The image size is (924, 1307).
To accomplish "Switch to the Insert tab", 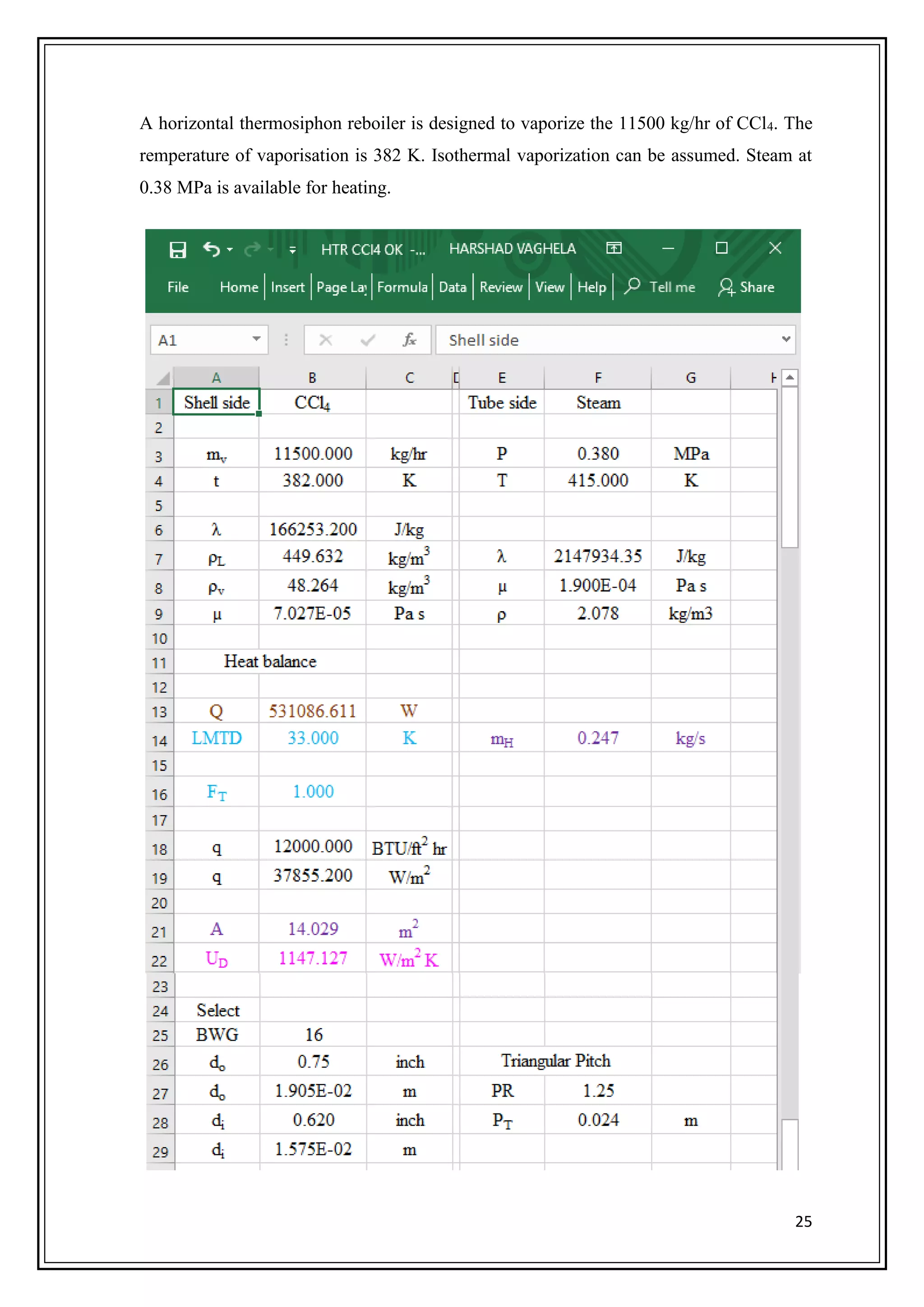I will 287,287.
